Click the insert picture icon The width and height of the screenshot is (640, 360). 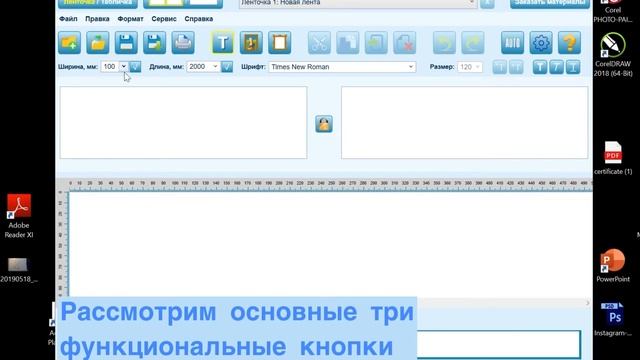coord(251,42)
